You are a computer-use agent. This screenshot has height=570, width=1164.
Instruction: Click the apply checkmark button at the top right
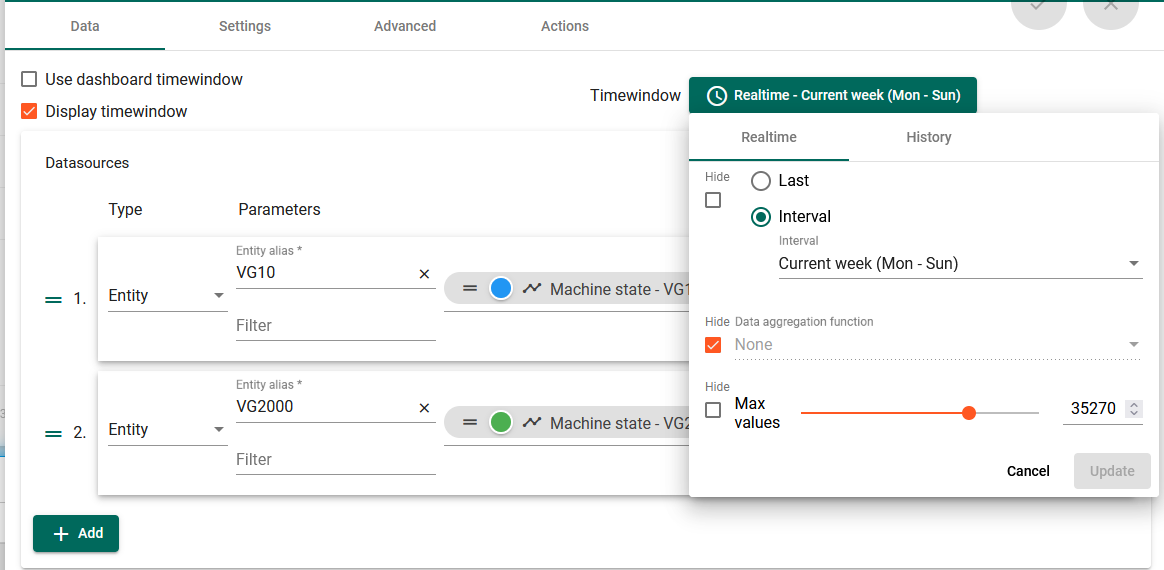pos(1039,7)
